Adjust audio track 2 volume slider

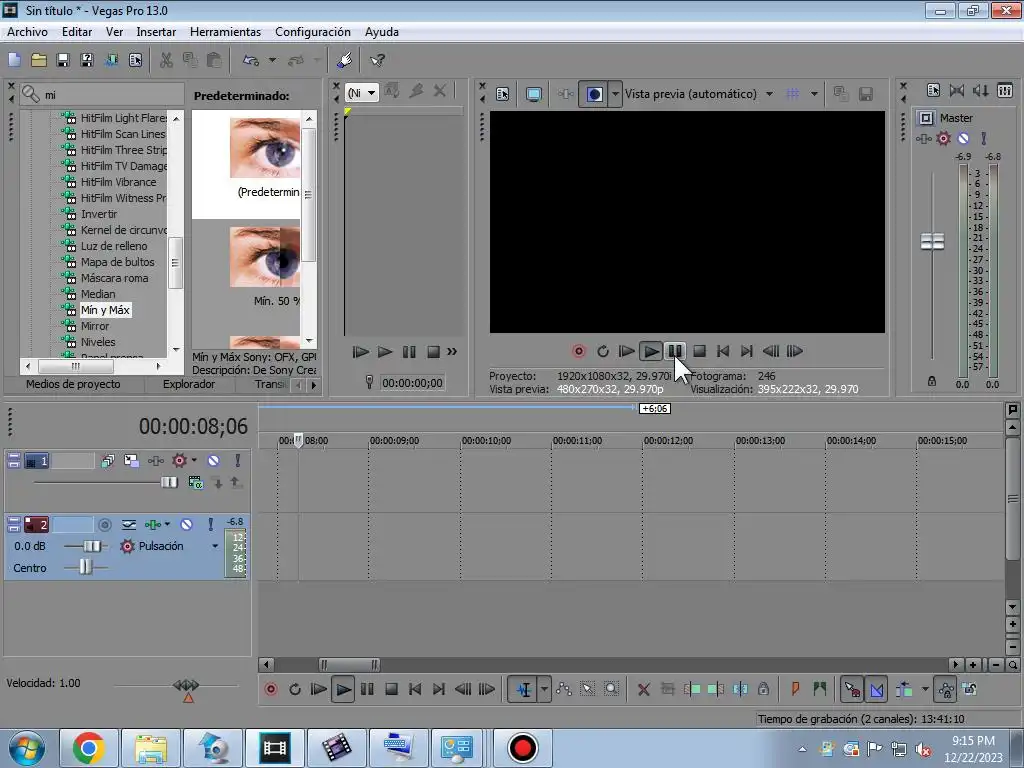point(92,546)
